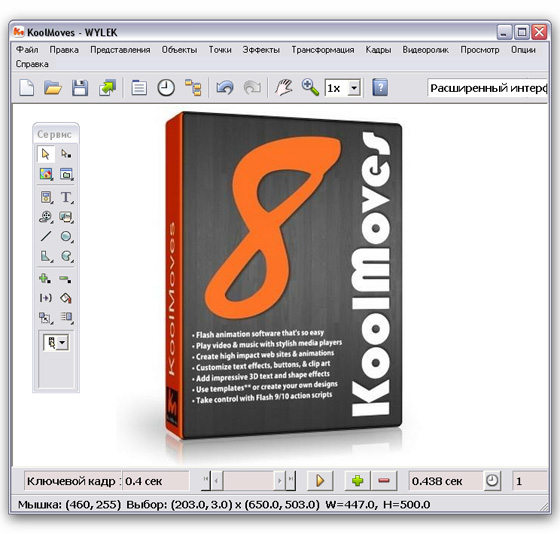This screenshot has width=560, height=534.
Task: Create a new file with blank page icon
Action: point(26,88)
